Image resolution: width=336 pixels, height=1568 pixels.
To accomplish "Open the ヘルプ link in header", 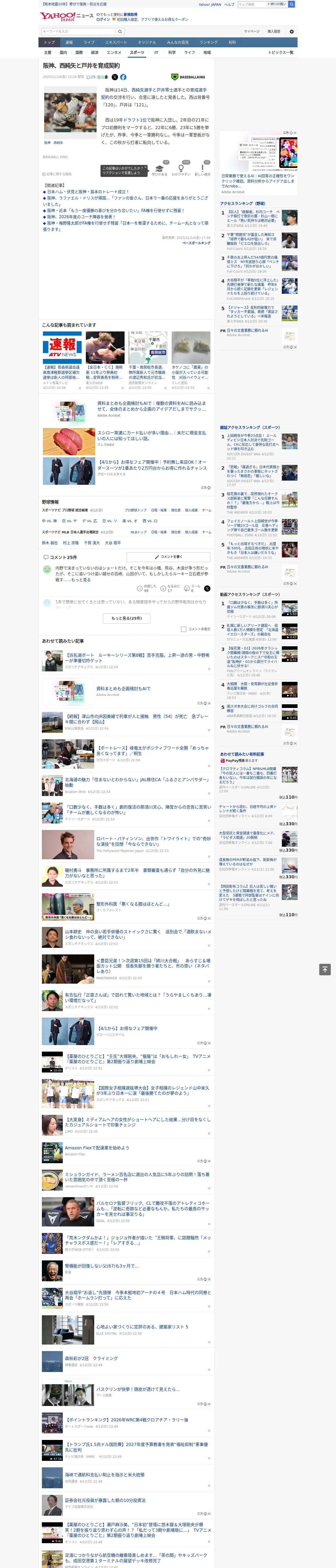I will pos(229,4).
